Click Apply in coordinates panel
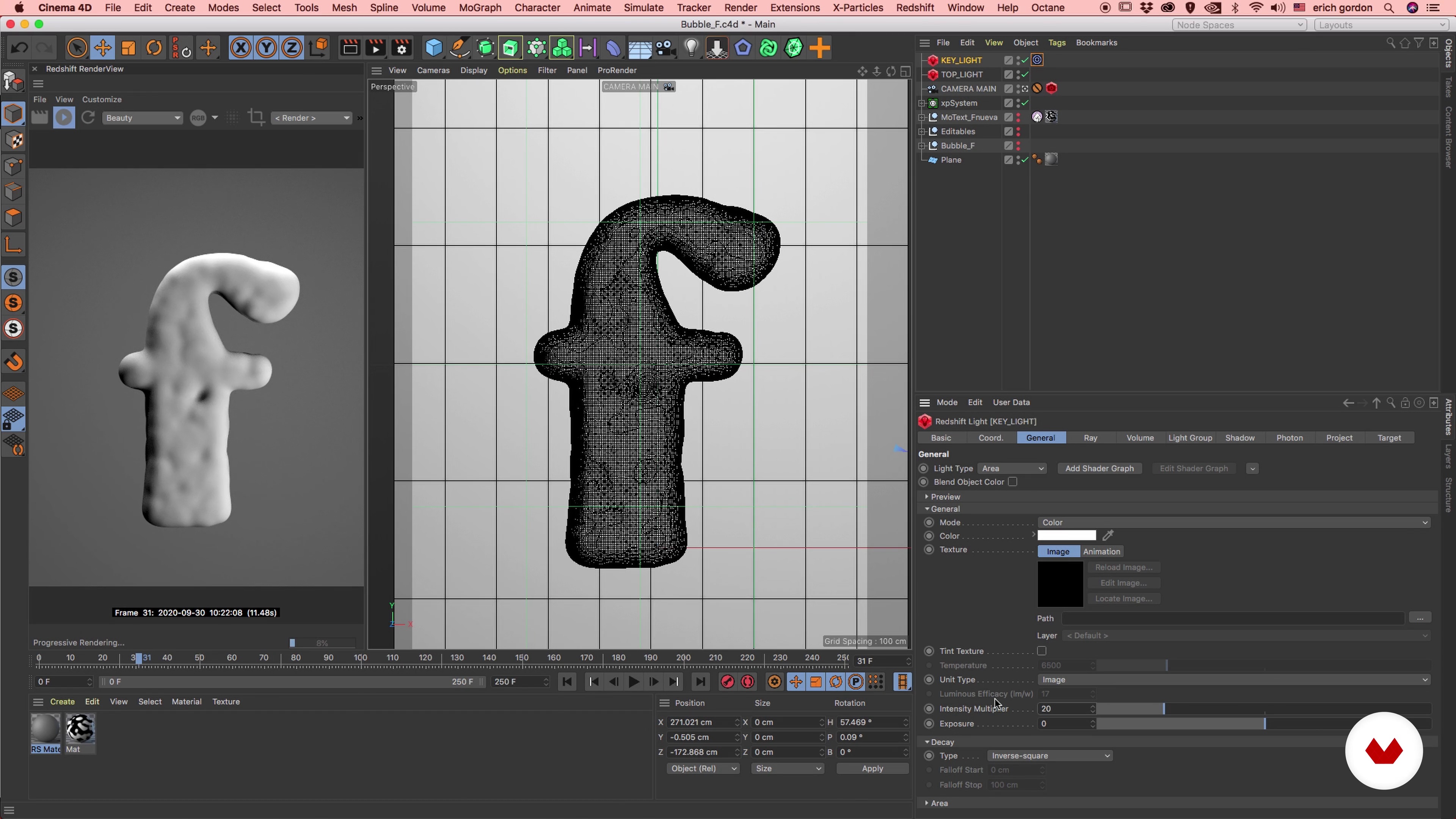This screenshot has width=1456, height=819. pyautogui.click(x=872, y=768)
